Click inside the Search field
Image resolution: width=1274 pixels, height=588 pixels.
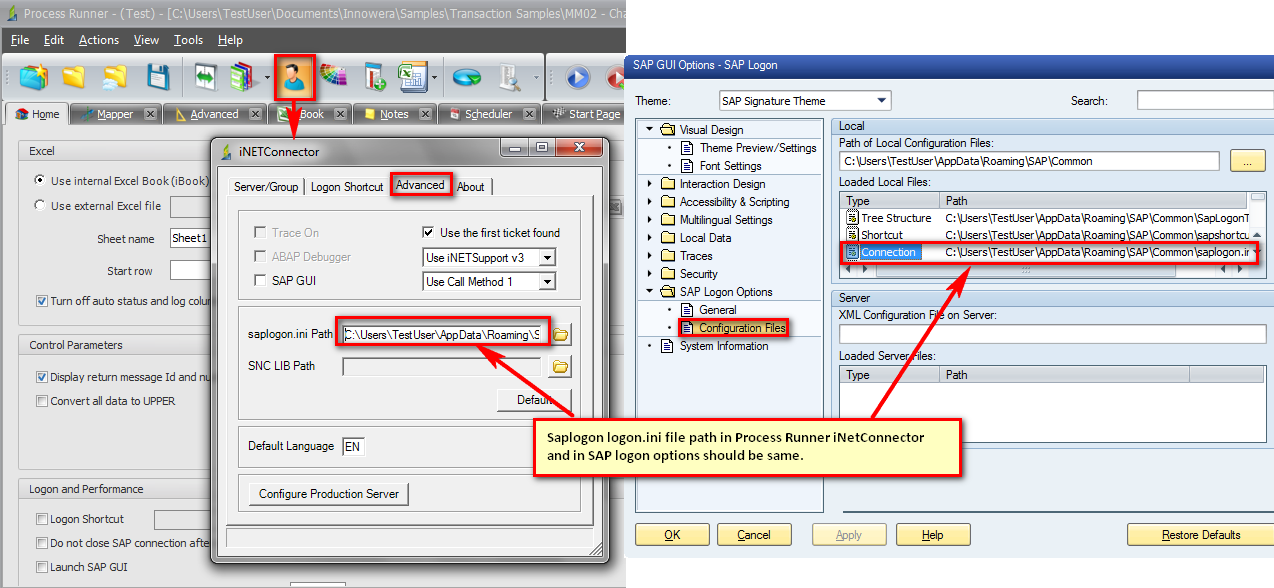click(1205, 100)
